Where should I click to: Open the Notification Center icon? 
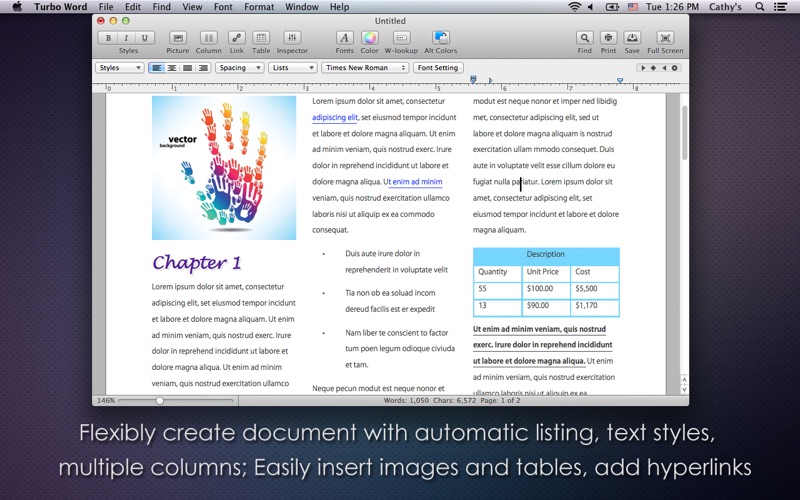pos(780,7)
